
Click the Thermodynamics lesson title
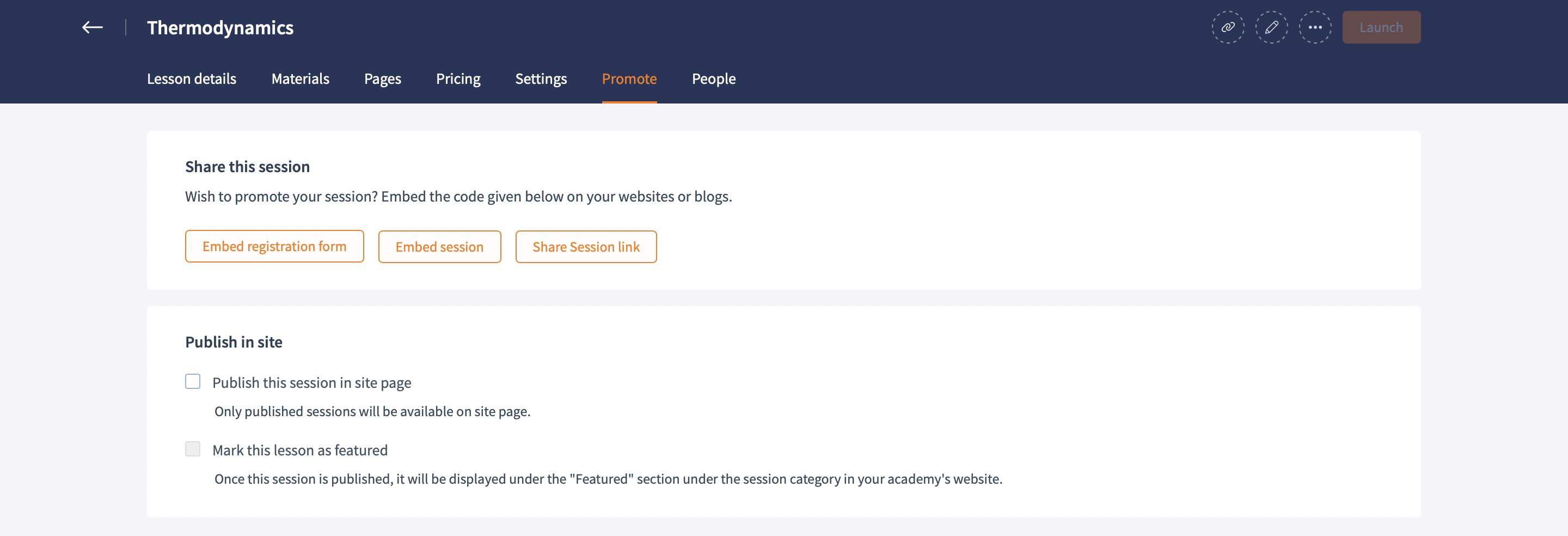coord(220,27)
